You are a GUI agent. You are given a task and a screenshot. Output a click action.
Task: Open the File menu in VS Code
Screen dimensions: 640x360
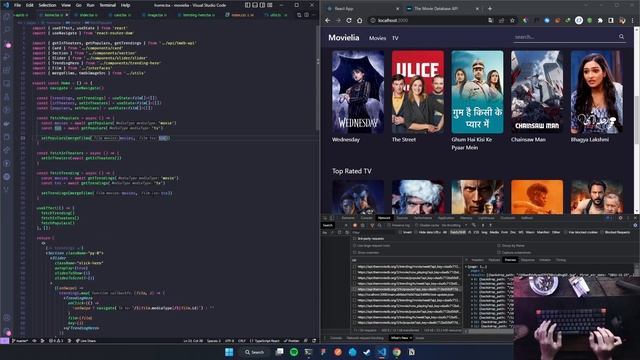point(17,5)
